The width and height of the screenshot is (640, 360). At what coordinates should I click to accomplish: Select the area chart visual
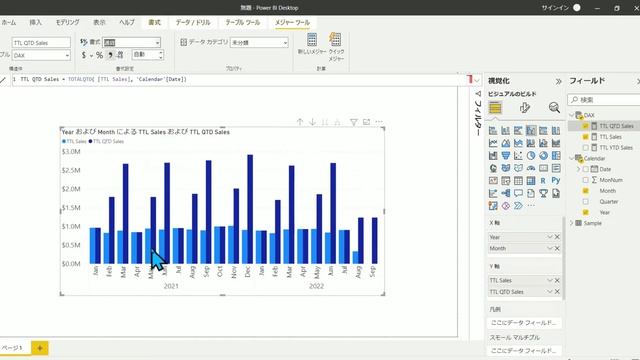click(x=506, y=143)
